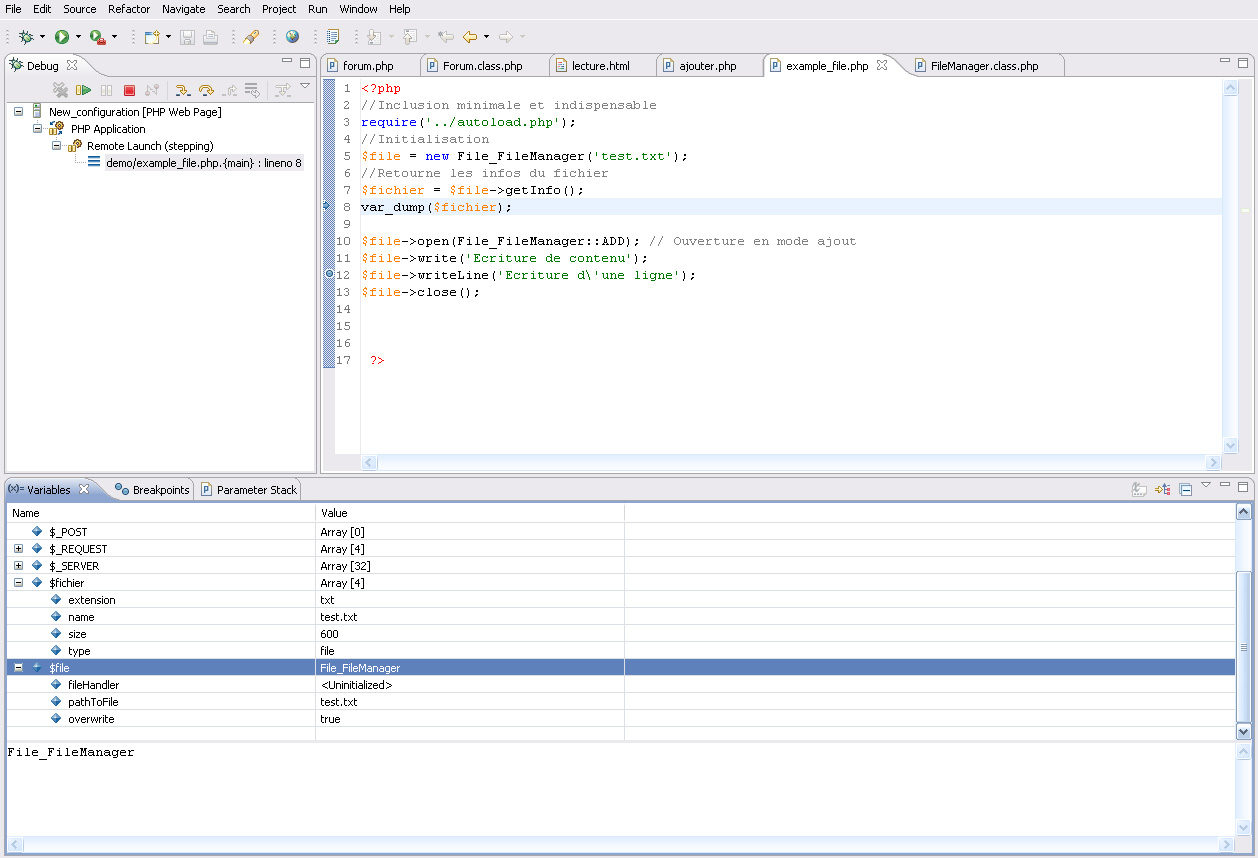The image size is (1258, 858).
Task: Click the Variables view vertical scrollbar thumb
Action: point(1243,645)
